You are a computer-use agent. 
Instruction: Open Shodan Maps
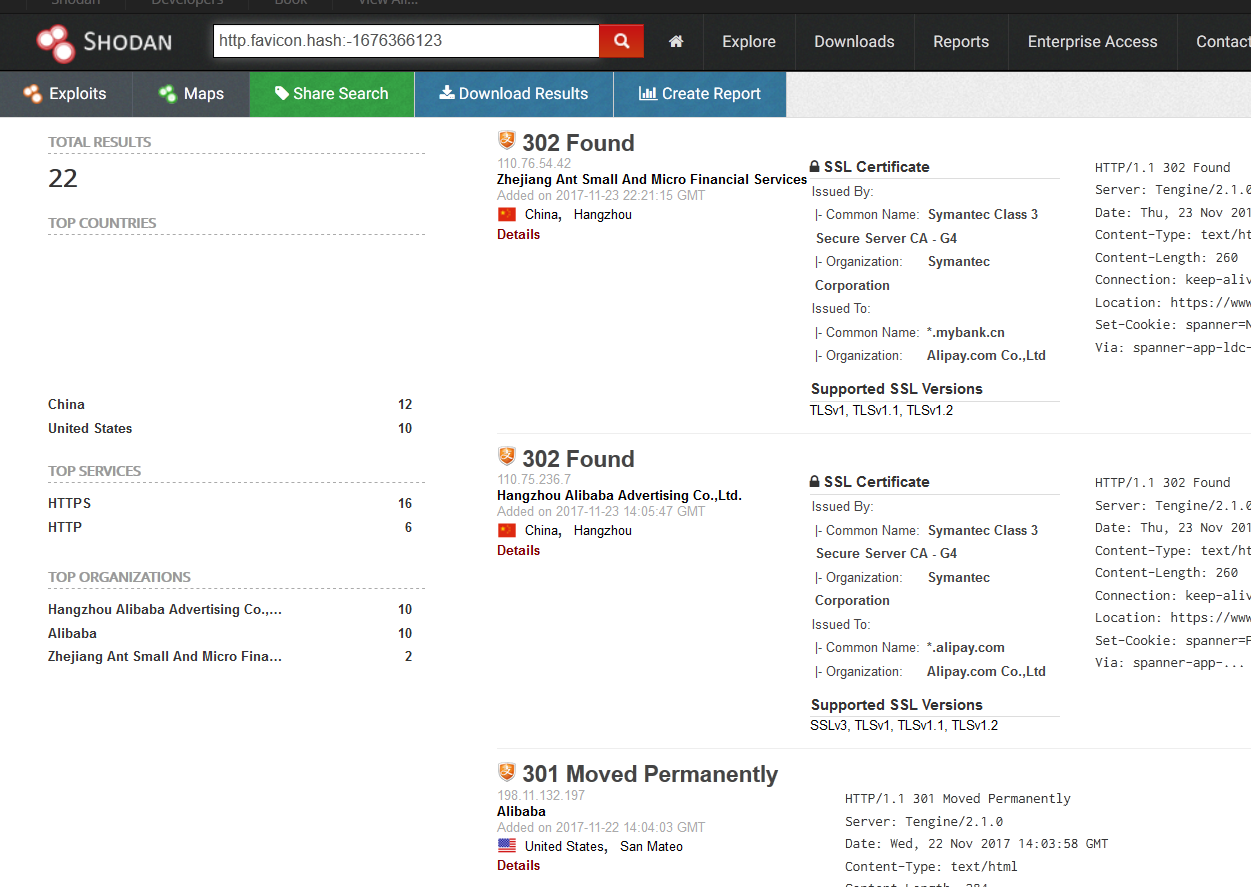(x=191, y=94)
